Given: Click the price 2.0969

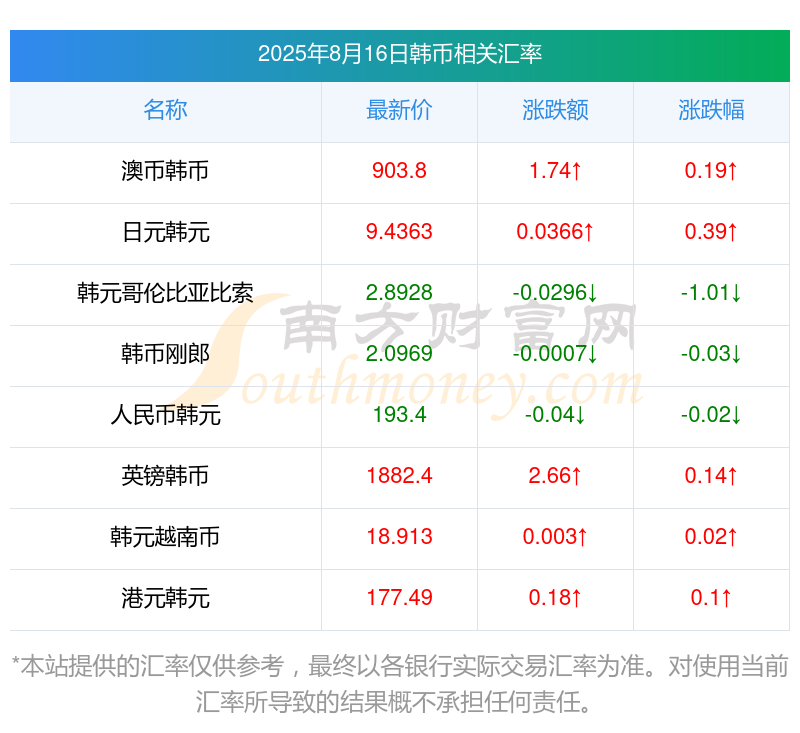Looking at the screenshot, I should click(x=399, y=354).
